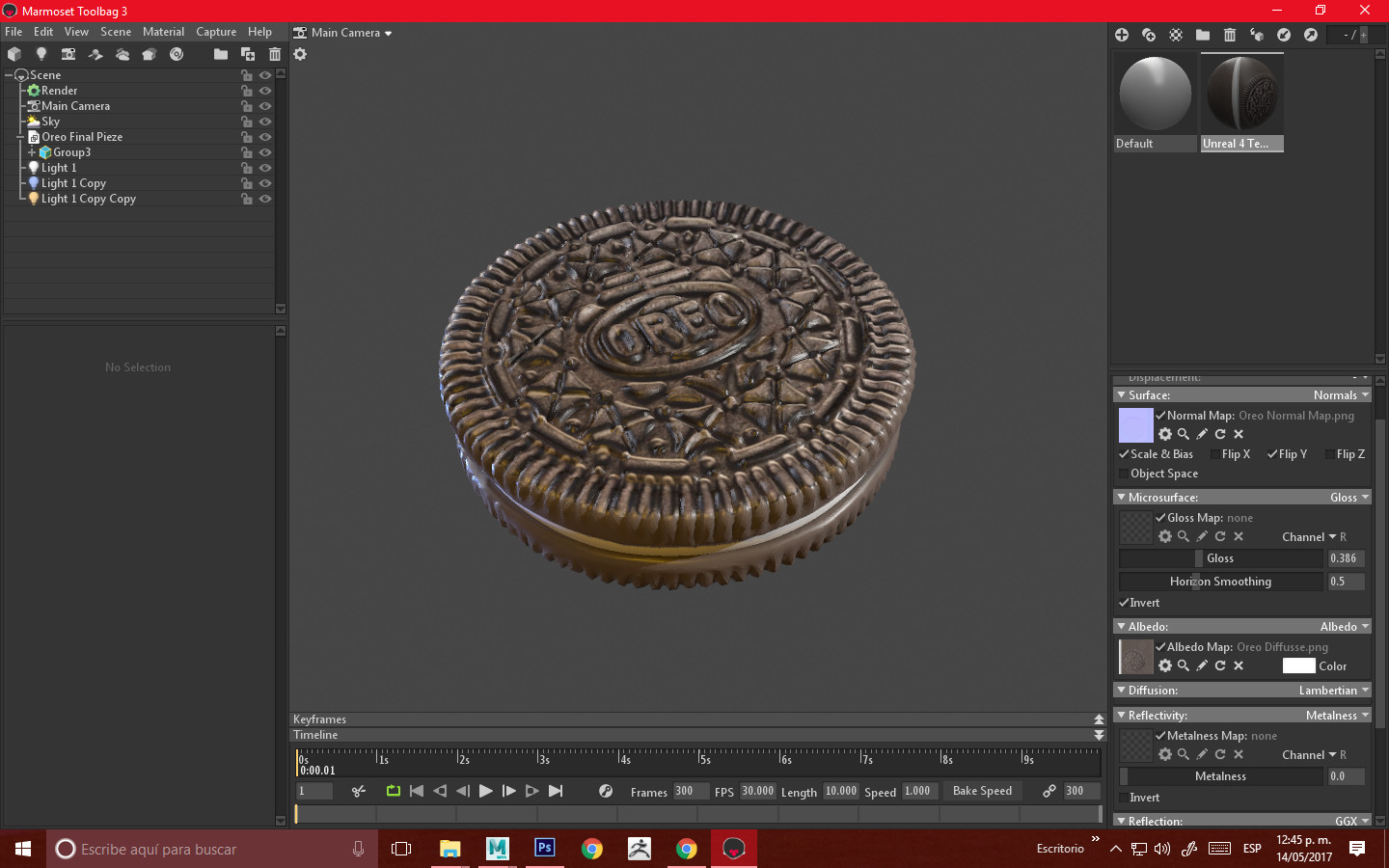This screenshot has height=868, width=1389.
Task: Open the File menu
Action: [x=14, y=32]
